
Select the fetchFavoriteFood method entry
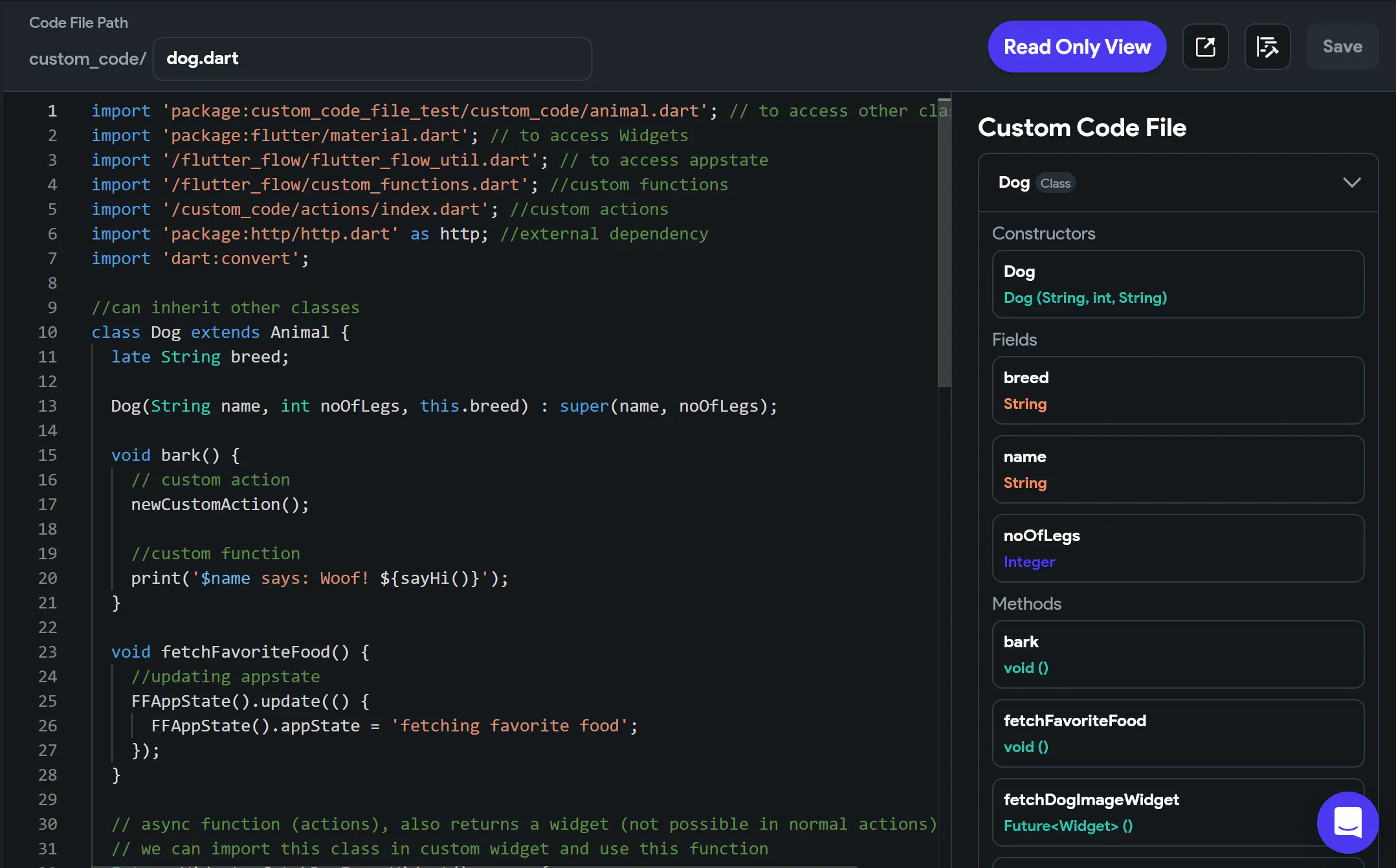1178,733
